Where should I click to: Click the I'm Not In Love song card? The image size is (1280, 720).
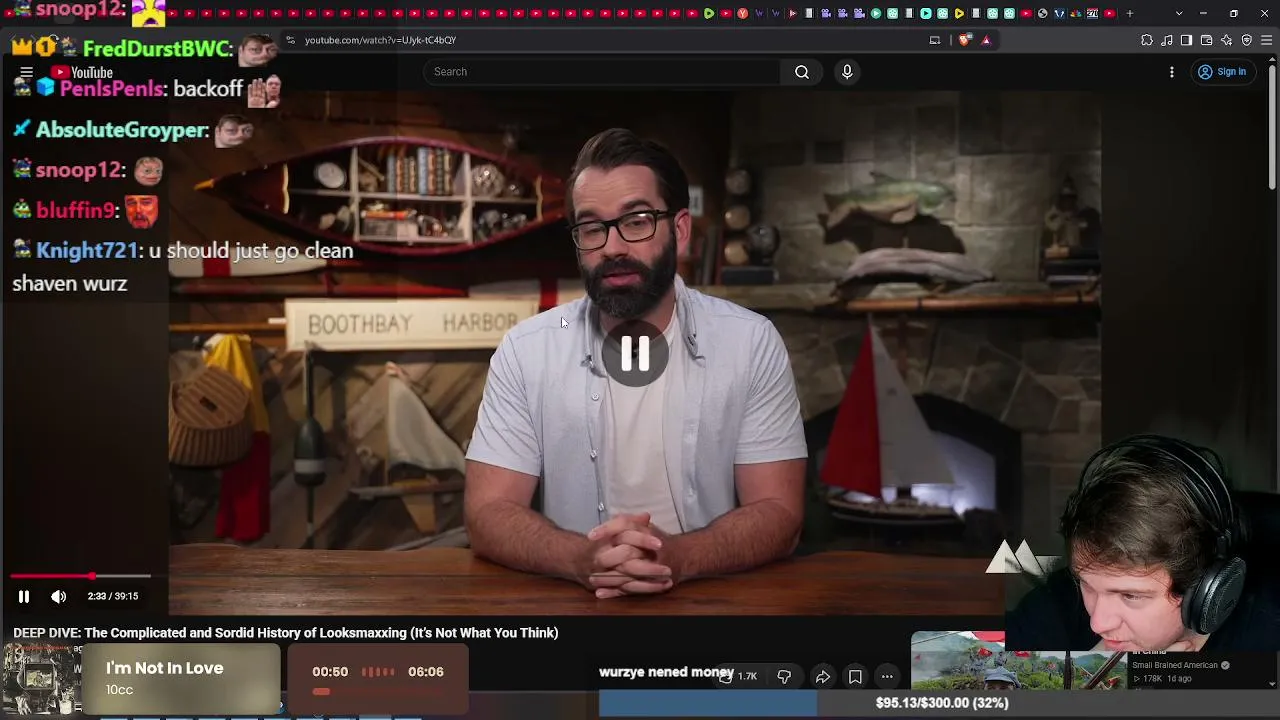(x=181, y=679)
